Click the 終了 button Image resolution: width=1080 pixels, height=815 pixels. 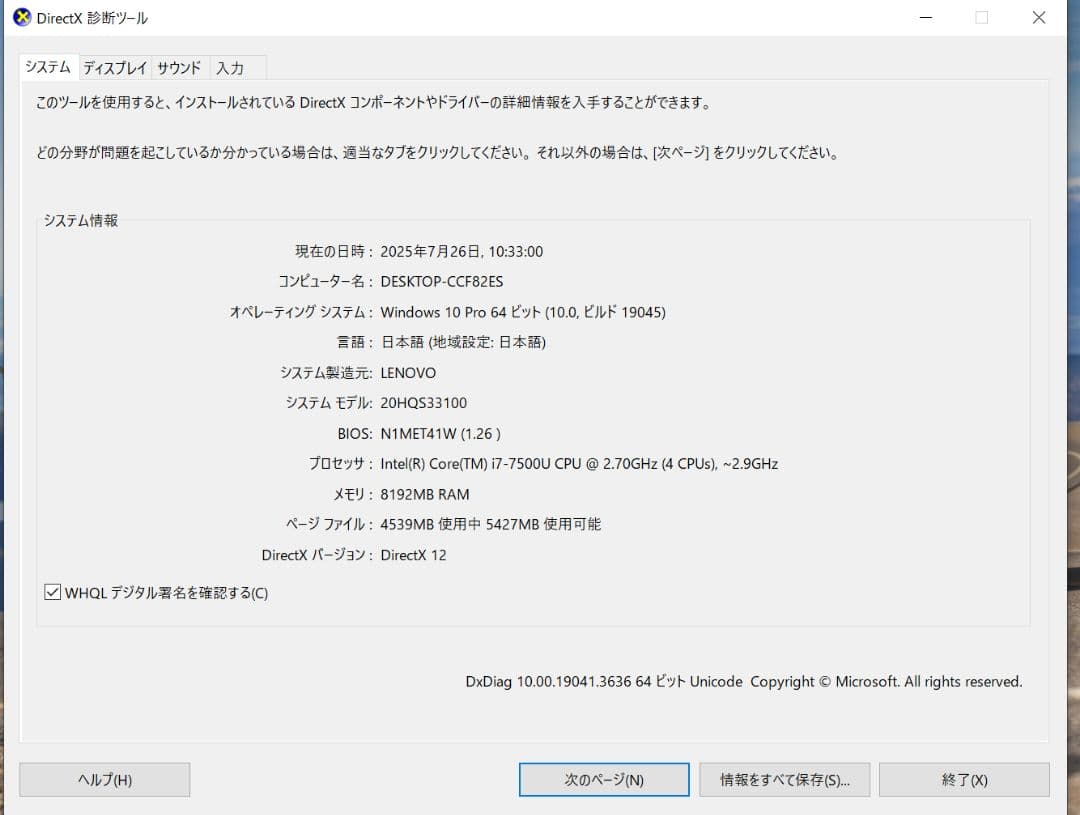(964, 779)
